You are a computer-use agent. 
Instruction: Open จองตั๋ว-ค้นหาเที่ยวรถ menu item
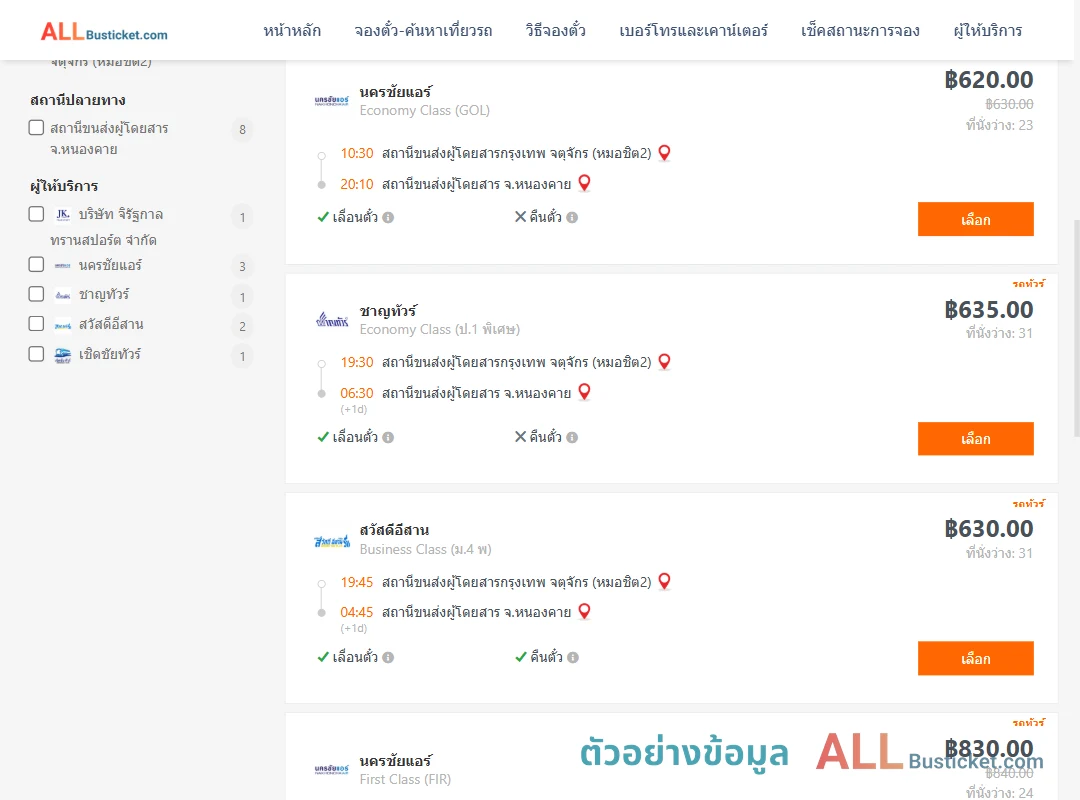click(423, 30)
